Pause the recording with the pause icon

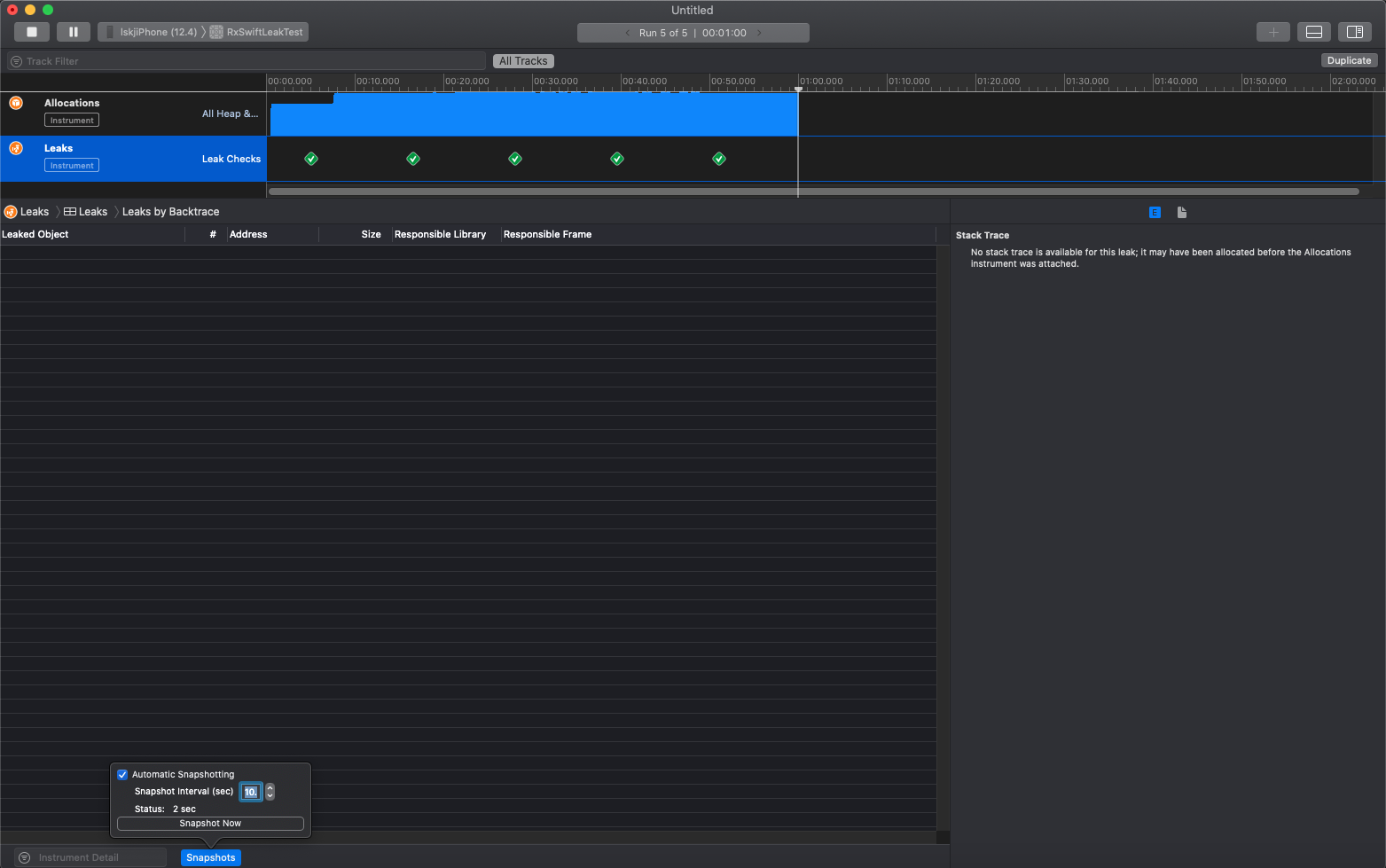74,31
